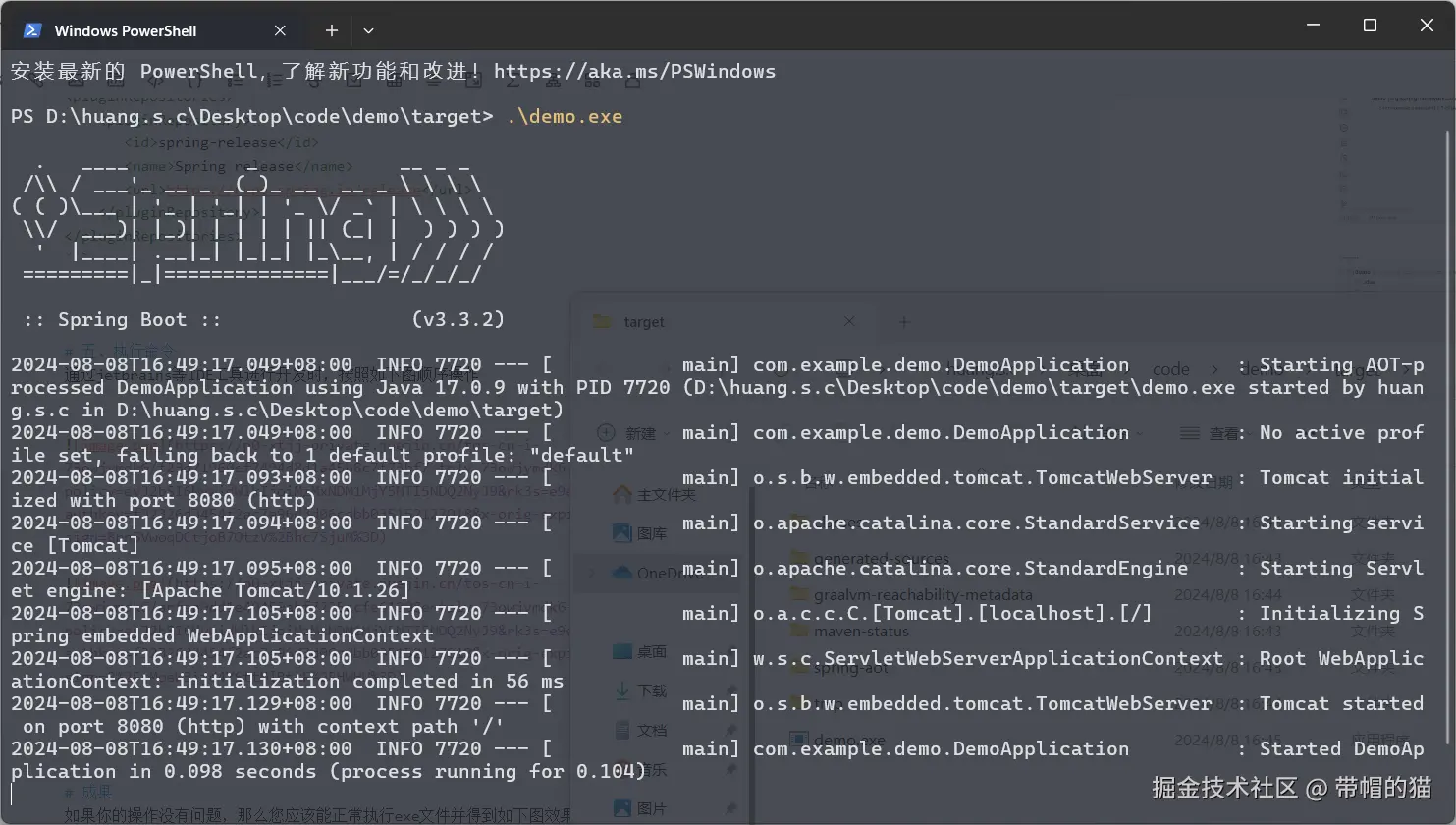
Task: Open 桌面 in the Explorer sidebar
Action: pos(640,651)
